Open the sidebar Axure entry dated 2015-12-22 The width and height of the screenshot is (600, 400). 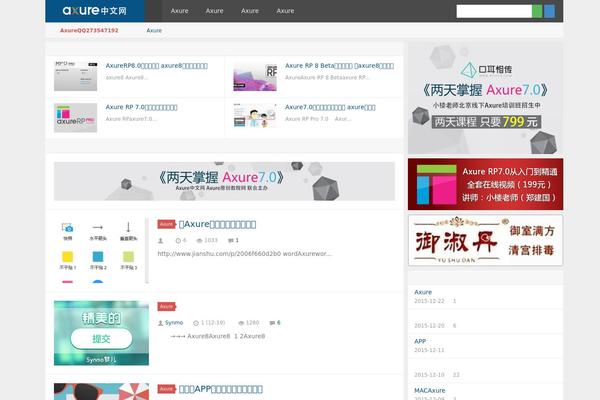423,292
